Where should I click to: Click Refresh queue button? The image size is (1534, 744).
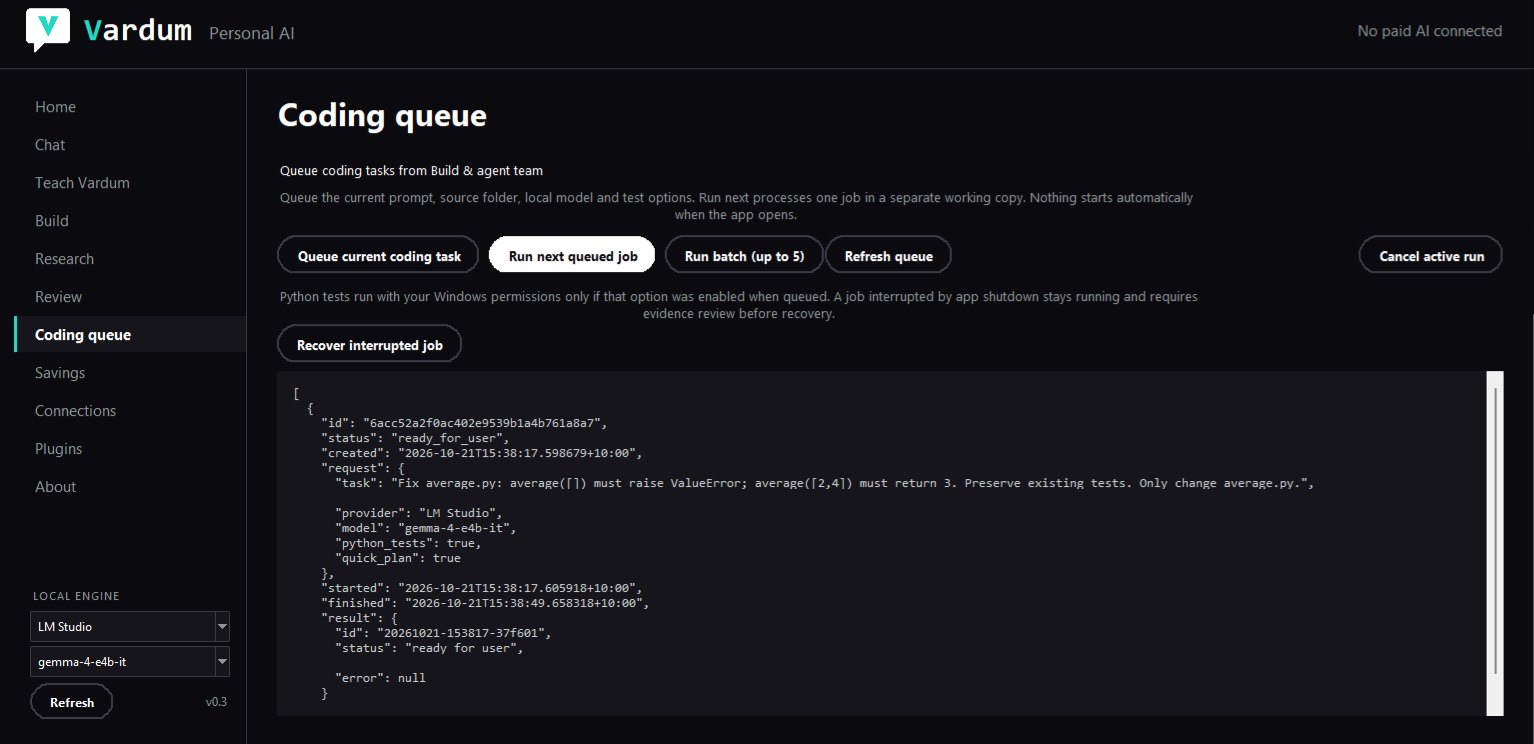[x=888, y=256]
